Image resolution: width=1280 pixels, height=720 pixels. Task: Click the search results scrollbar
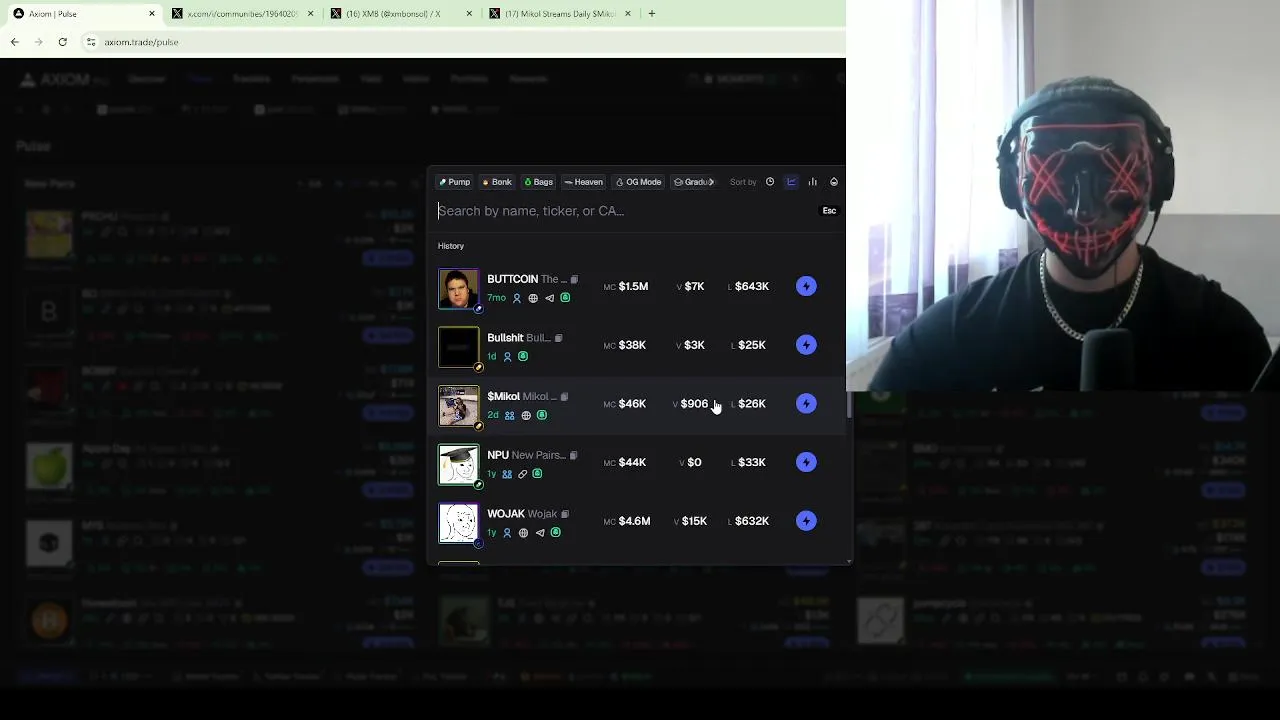[x=849, y=405]
